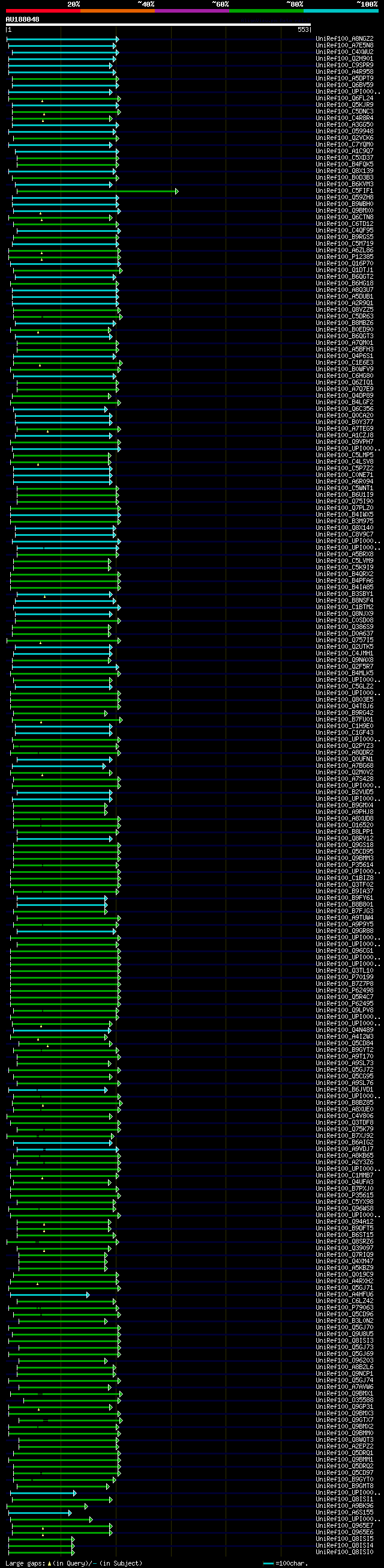Open hit UniRef100_C6TD12
Screen dimensions: 384x1568
tap(344, 224)
